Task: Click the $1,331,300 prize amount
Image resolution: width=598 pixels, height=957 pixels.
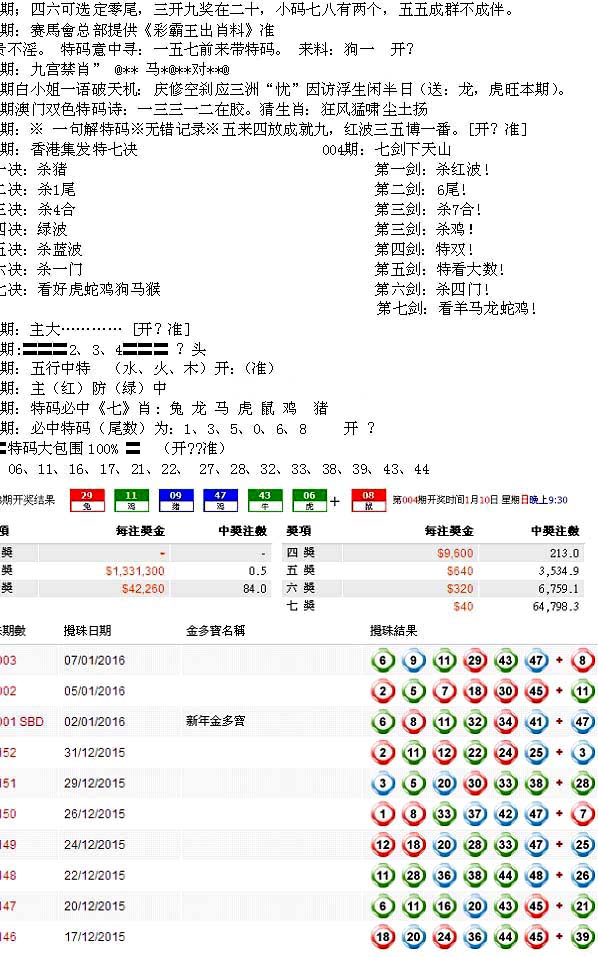Action: coord(135,571)
